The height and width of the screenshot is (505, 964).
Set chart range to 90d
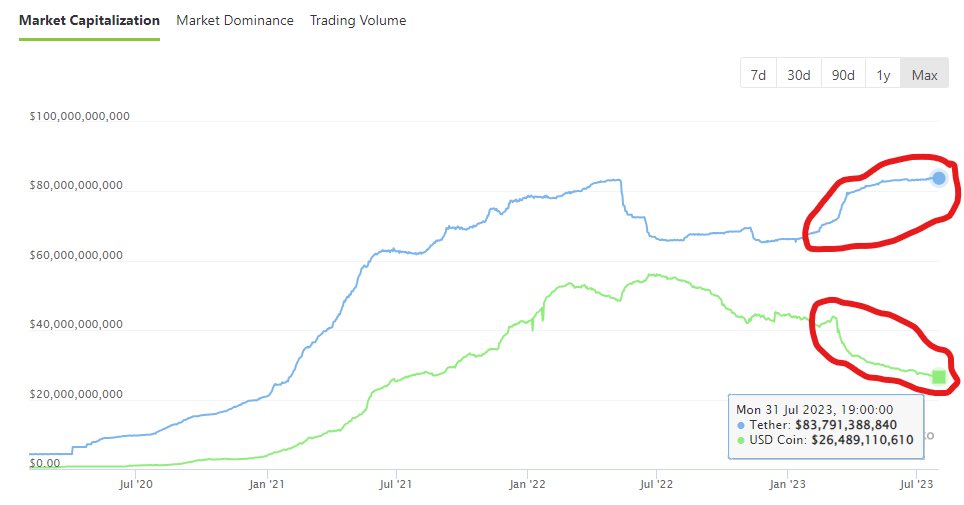click(843, 74)
